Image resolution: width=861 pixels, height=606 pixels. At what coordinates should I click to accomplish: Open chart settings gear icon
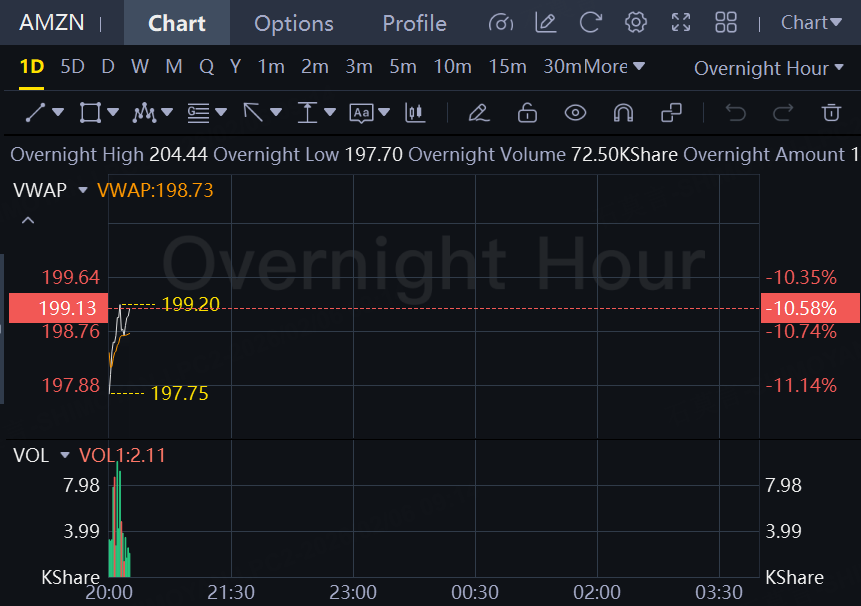(635, 22)
